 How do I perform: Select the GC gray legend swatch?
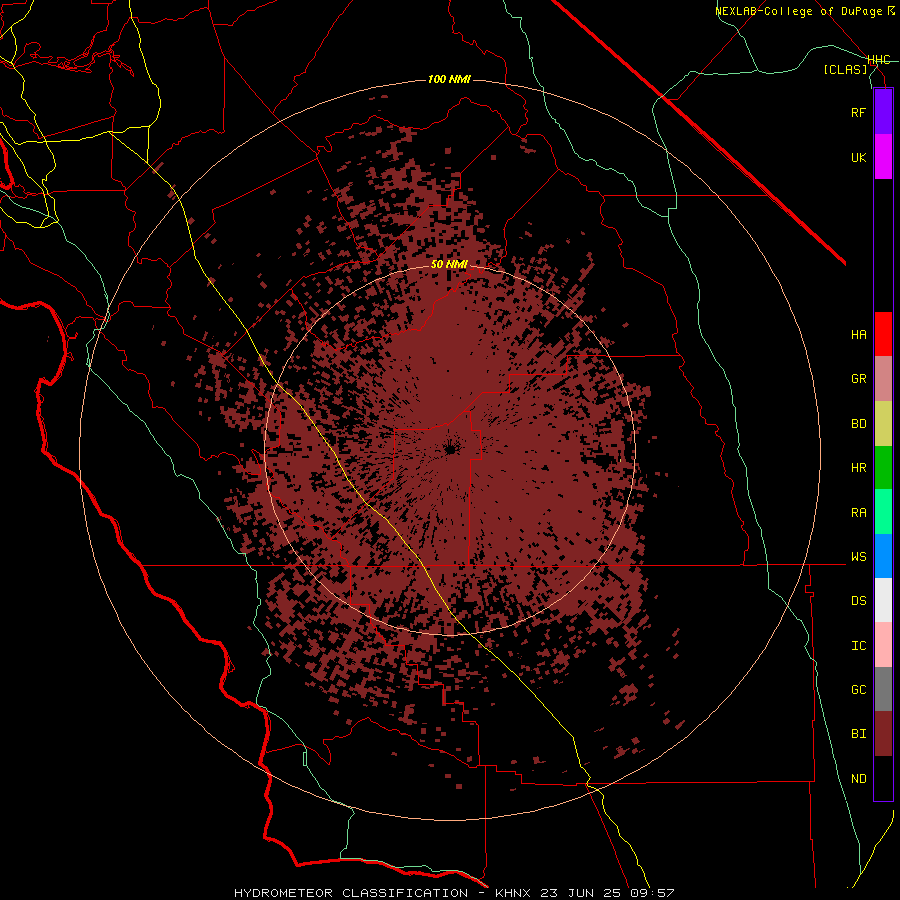pos(883,689)
